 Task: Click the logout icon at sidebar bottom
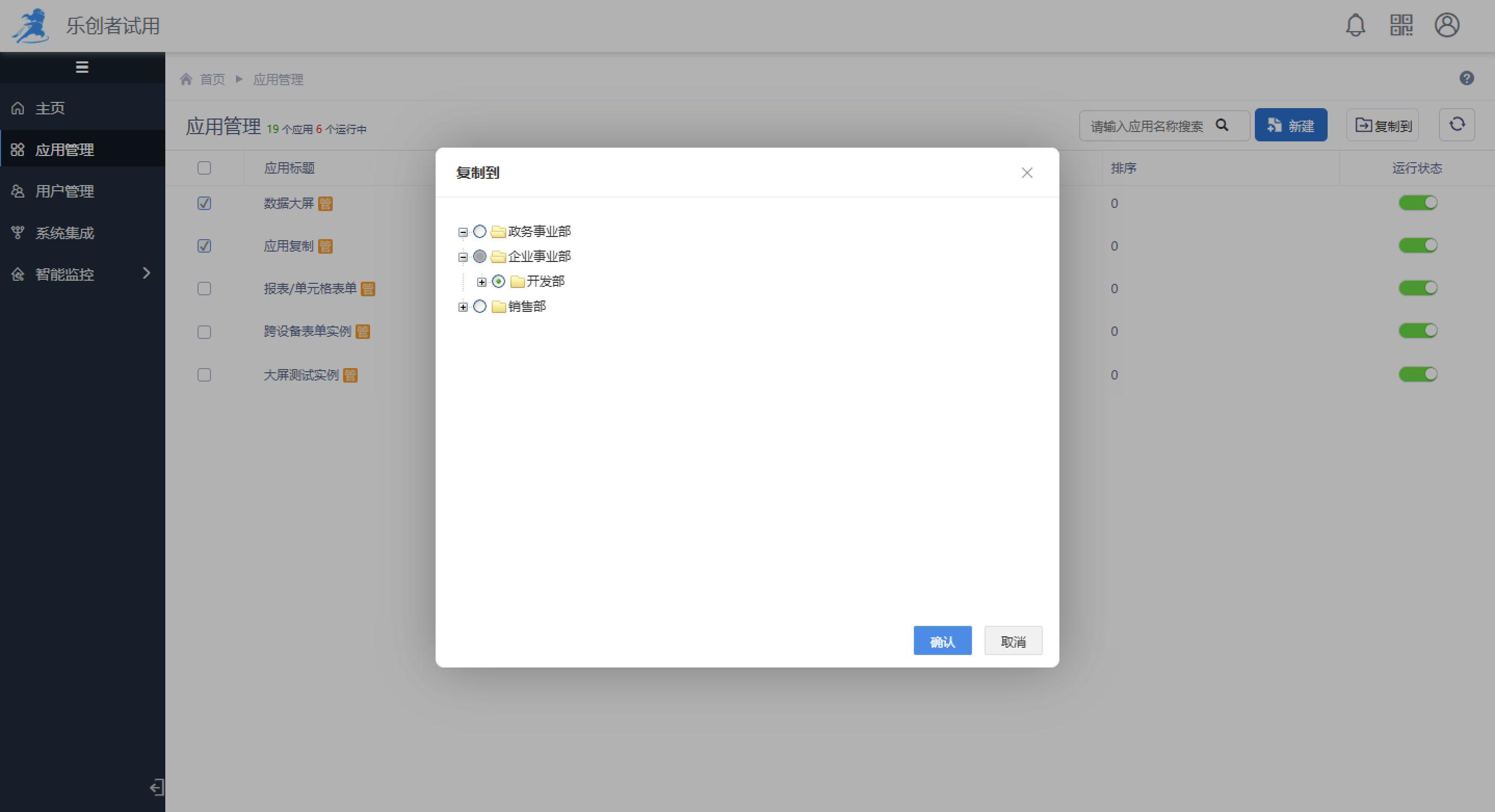click(156, 787)
